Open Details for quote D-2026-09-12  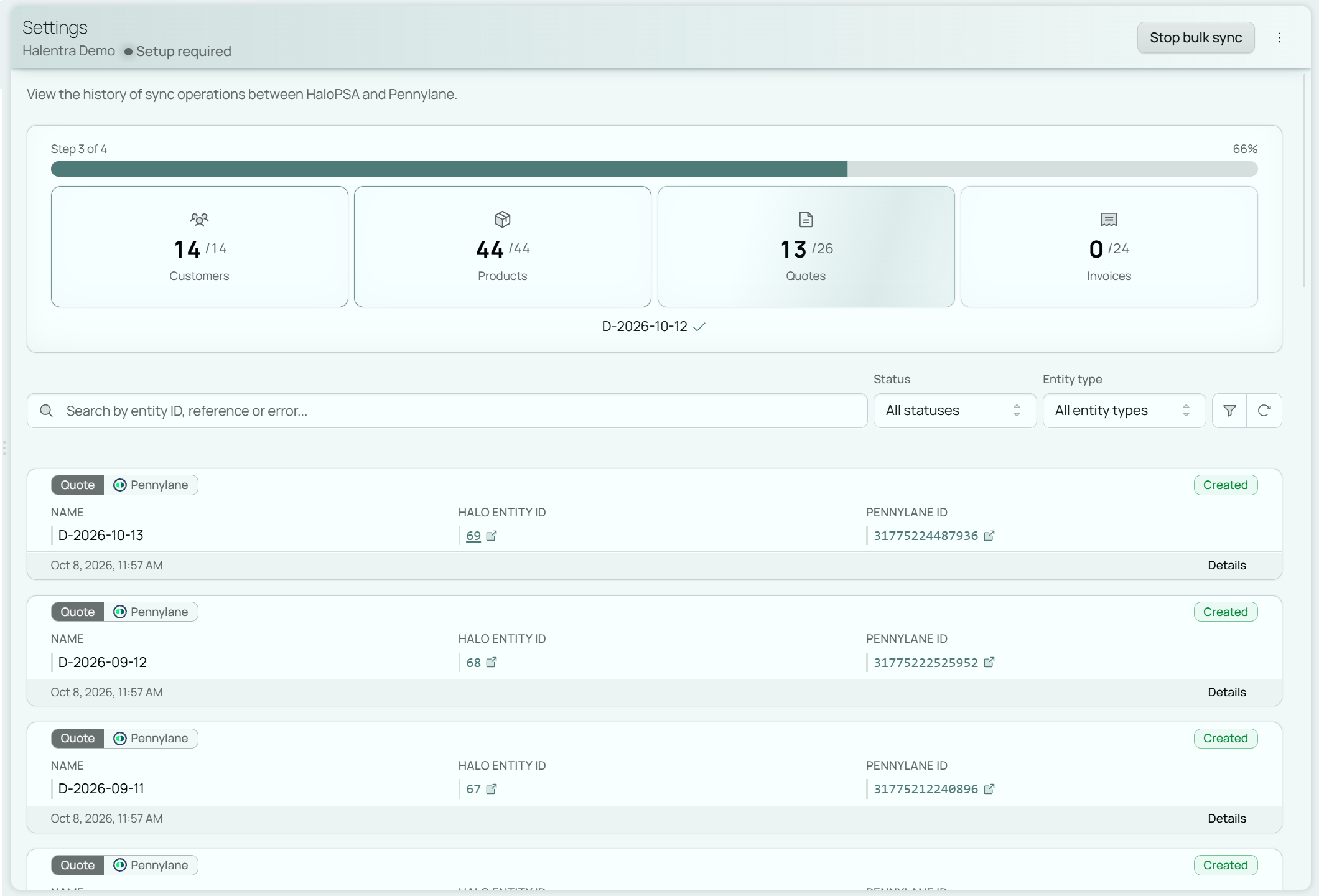click(1226, 692)
